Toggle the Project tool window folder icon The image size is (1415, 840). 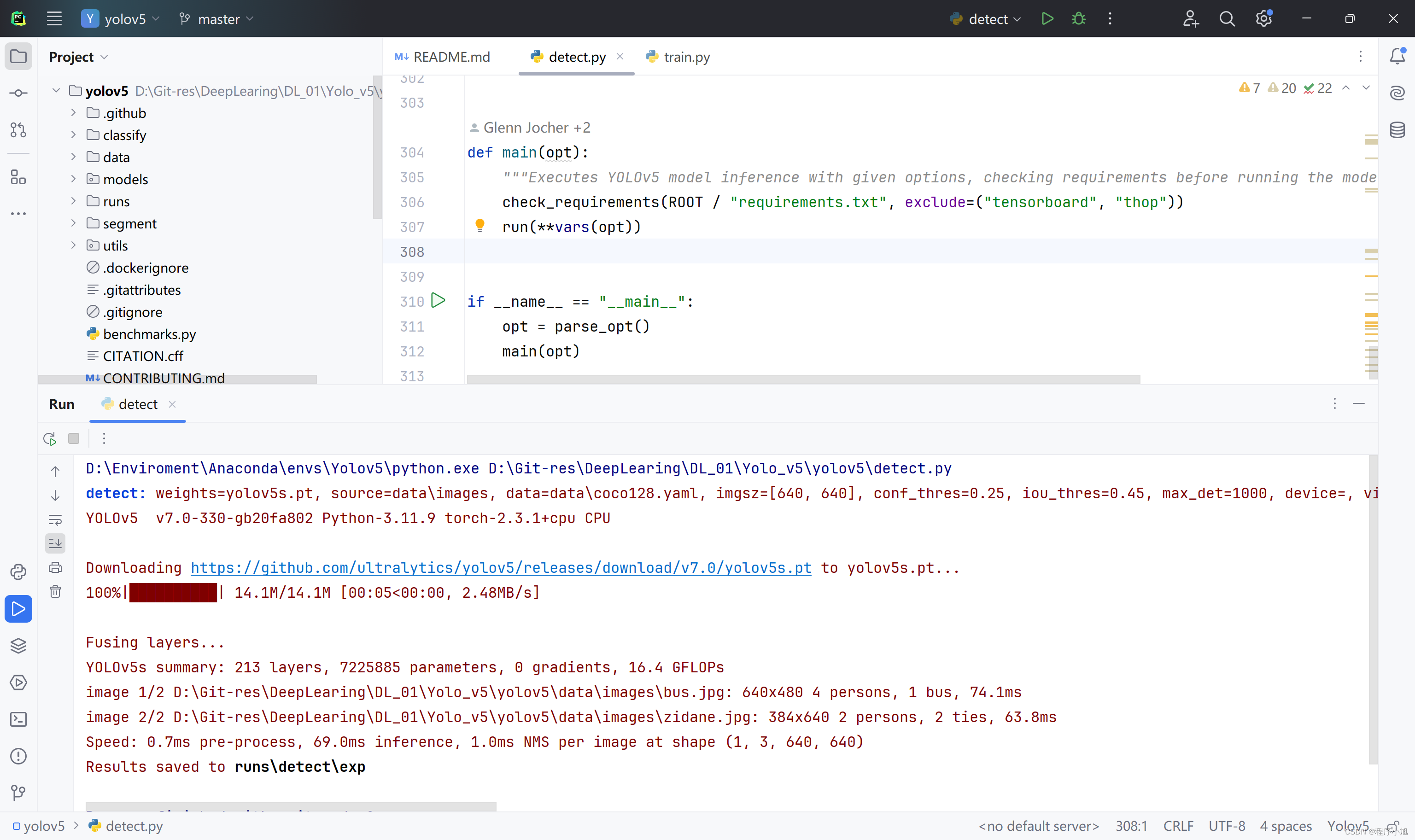[x=19, y=56]
